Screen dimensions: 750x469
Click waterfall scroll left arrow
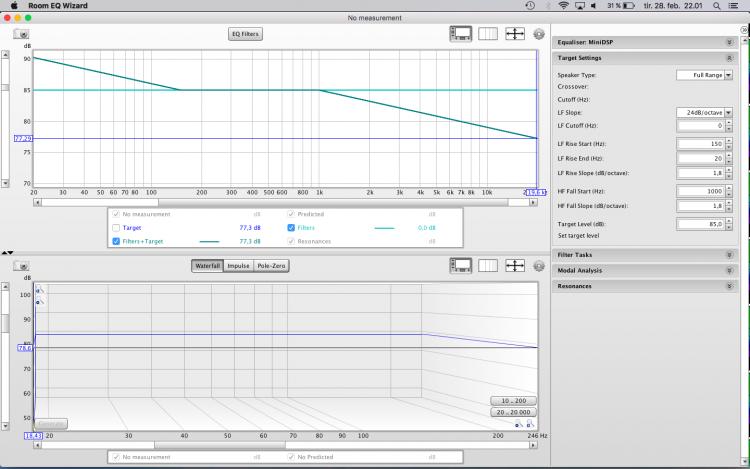tap(37, 445)
